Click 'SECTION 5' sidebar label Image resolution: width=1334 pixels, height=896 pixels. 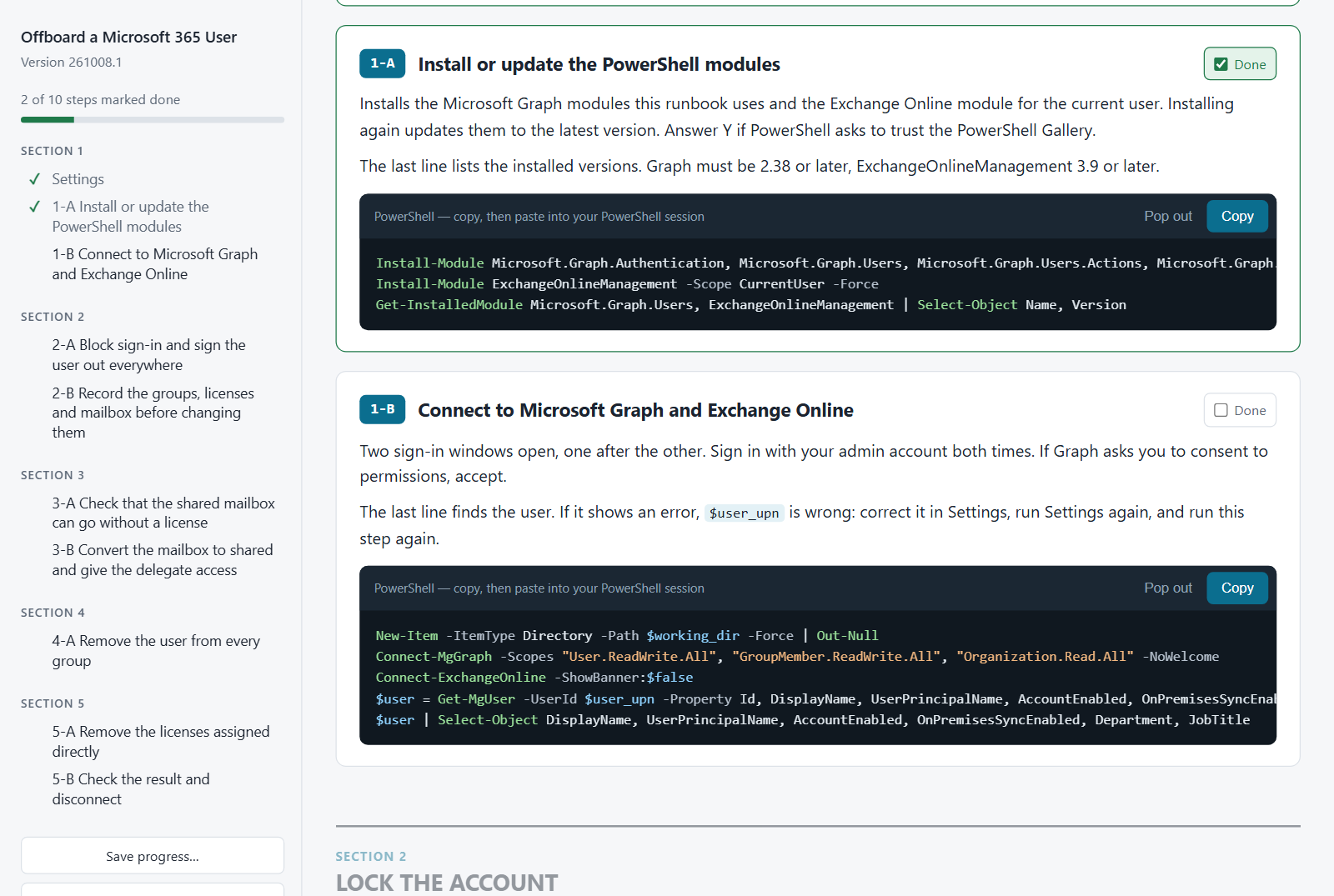53,703
